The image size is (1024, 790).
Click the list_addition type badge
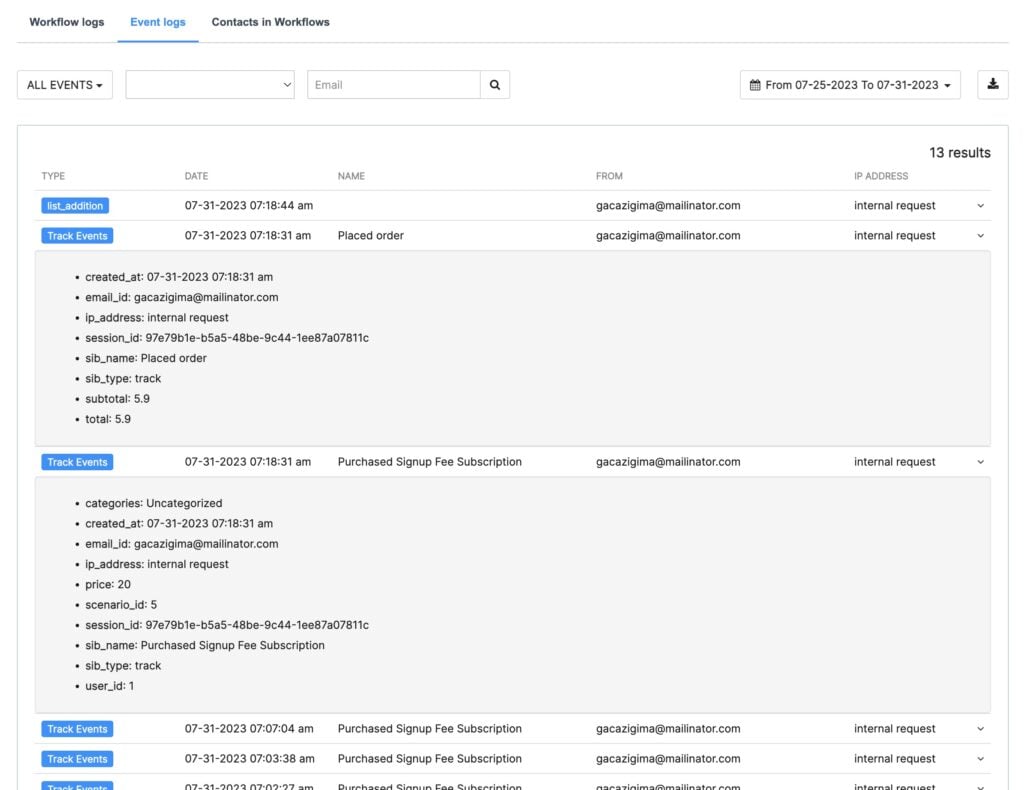(x=75, y=206)
